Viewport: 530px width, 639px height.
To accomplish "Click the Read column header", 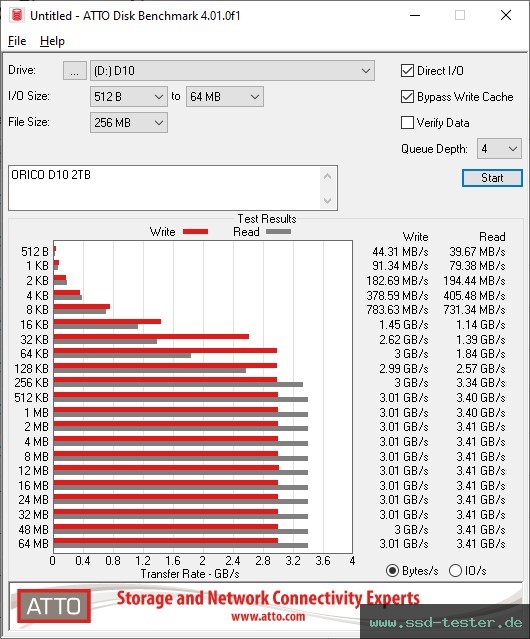I will click(x=492, y=237).
